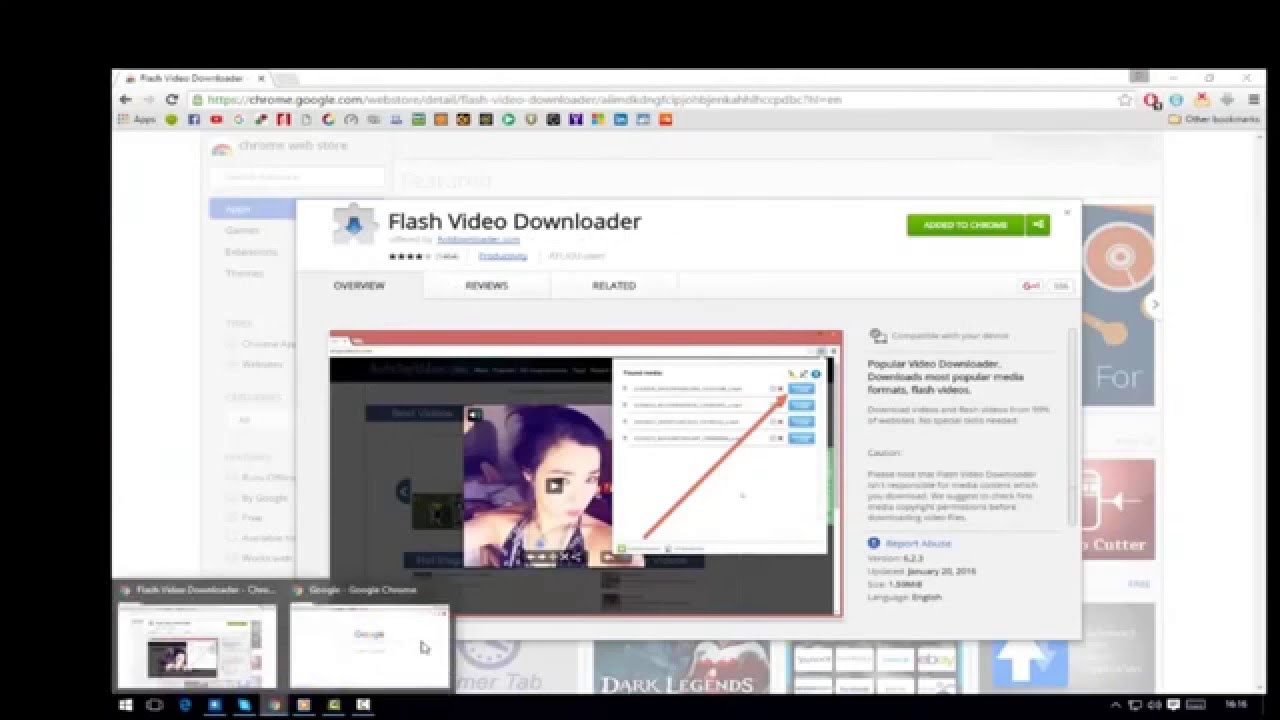Click the taskbar clock
Screen dimensions: 1280x720
(x=1235, y=705)
